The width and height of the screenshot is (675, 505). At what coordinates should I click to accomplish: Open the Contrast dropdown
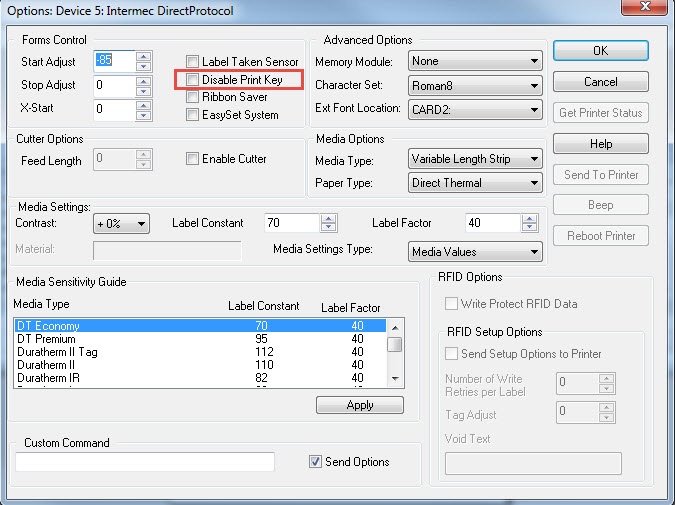pyautogui.click(x=121, y=224)
